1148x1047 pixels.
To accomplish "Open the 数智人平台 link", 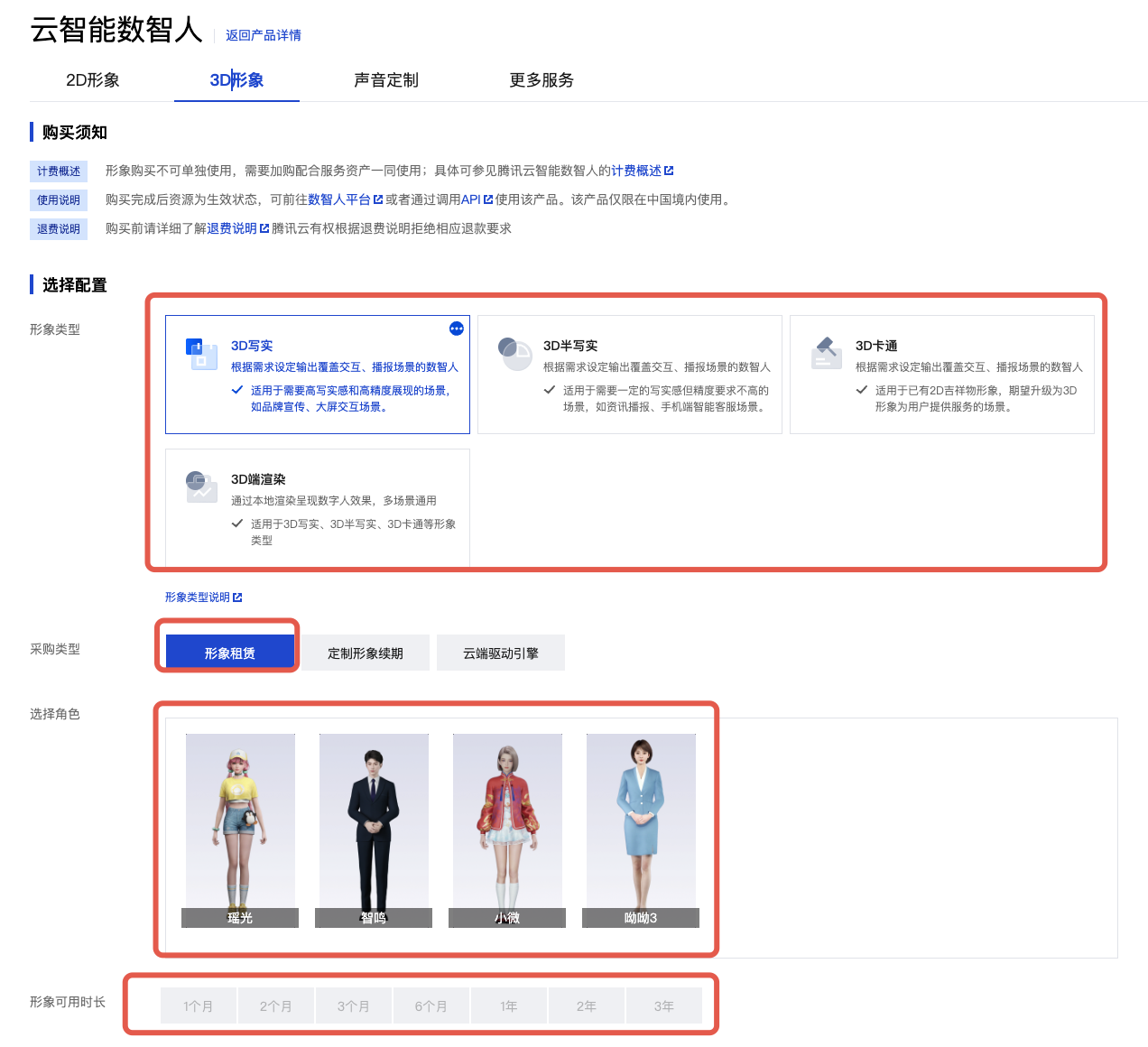I will [x=339, y=199].
